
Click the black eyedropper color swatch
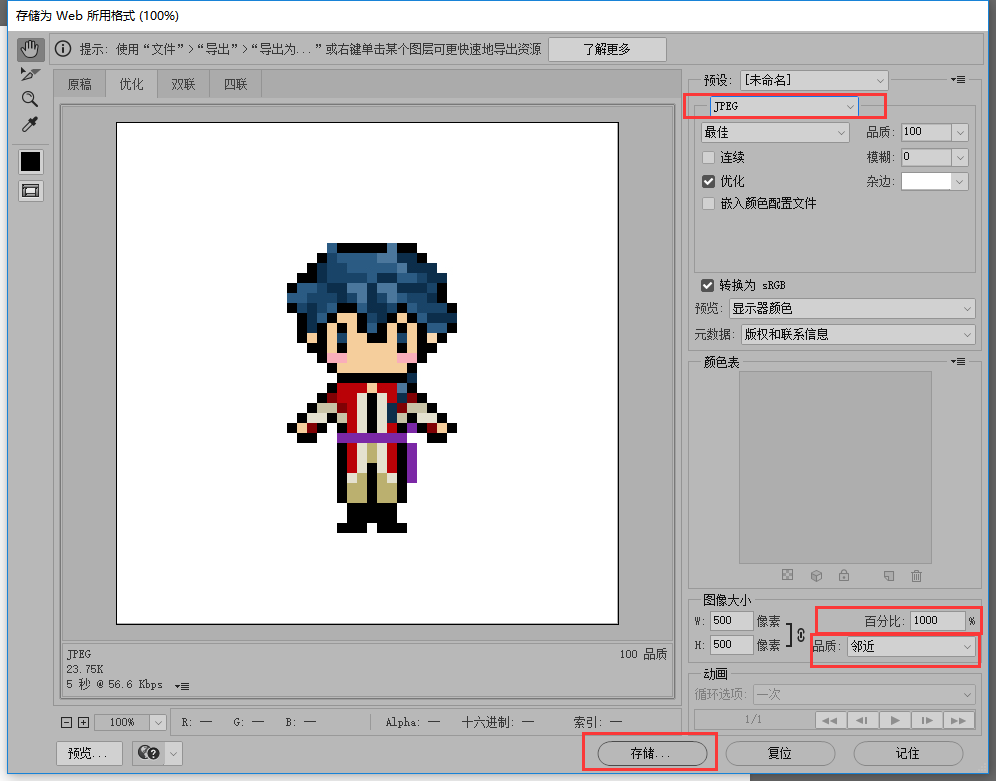30,161
